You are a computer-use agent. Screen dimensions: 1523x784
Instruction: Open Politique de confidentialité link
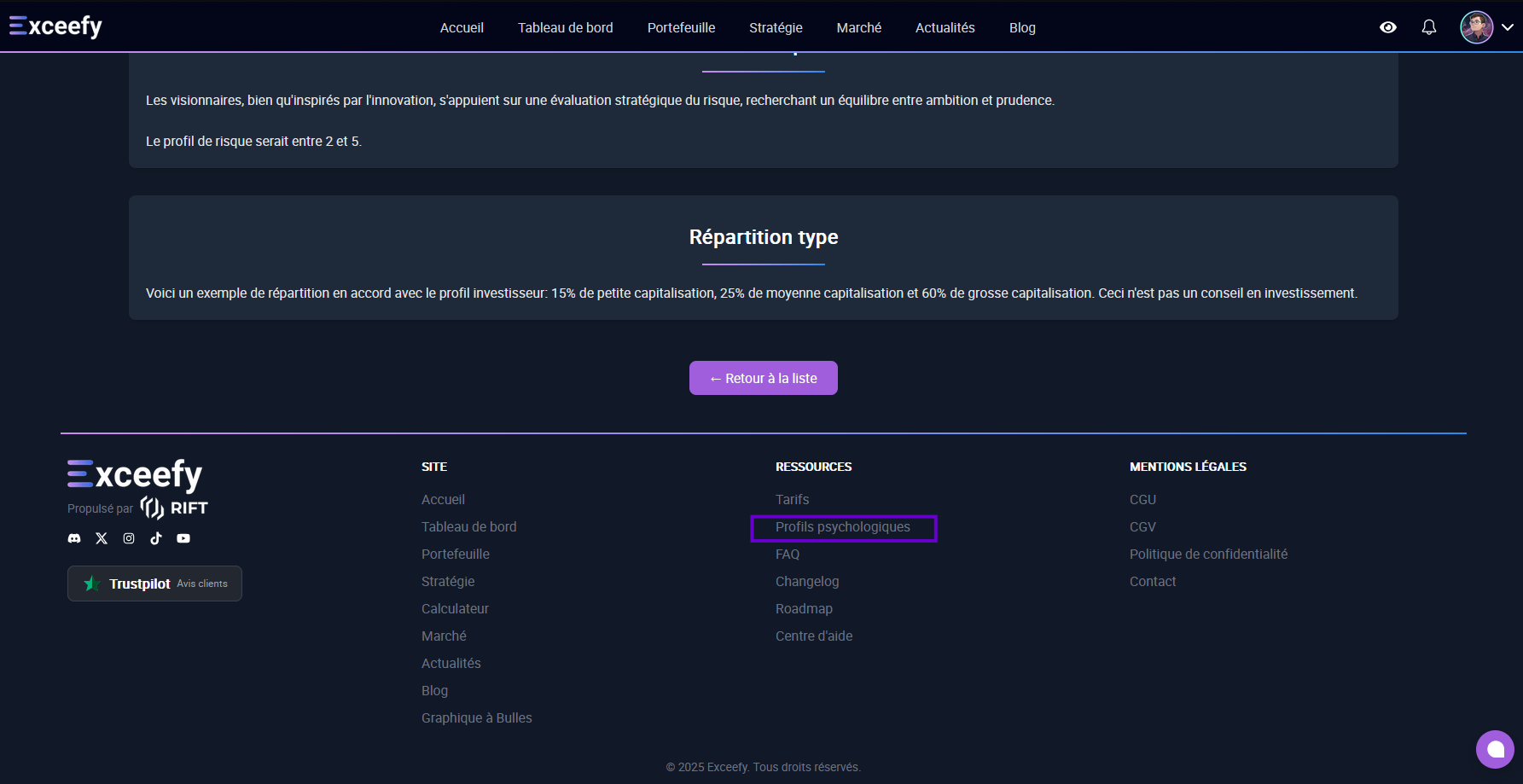pyautogui.click(x=1208, y=555)
